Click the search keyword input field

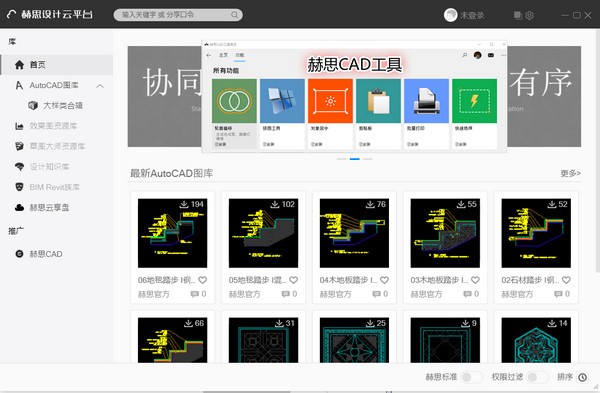(178, 15)
